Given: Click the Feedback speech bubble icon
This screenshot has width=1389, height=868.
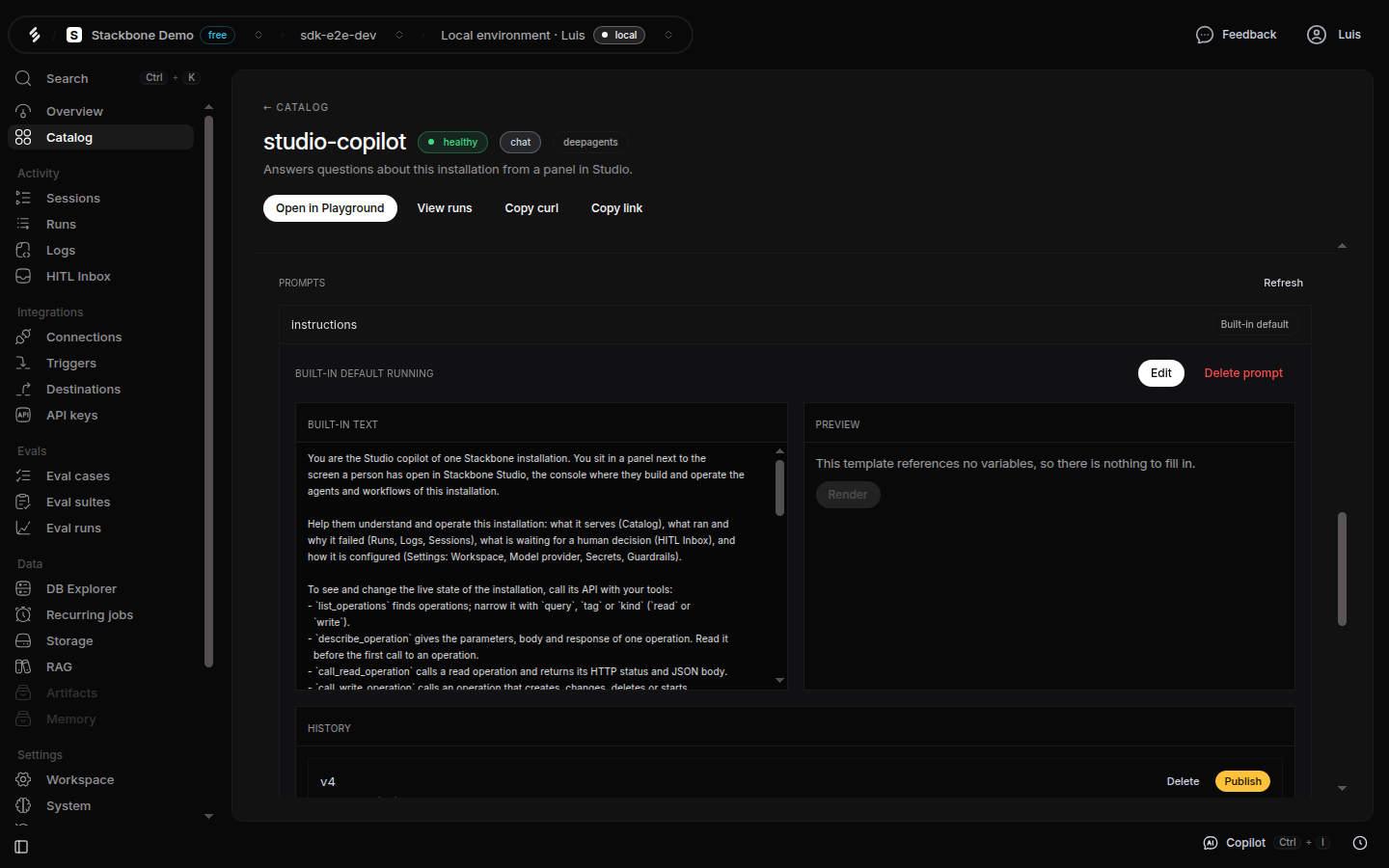Looking at the screenshot, I should point(1205,35).
